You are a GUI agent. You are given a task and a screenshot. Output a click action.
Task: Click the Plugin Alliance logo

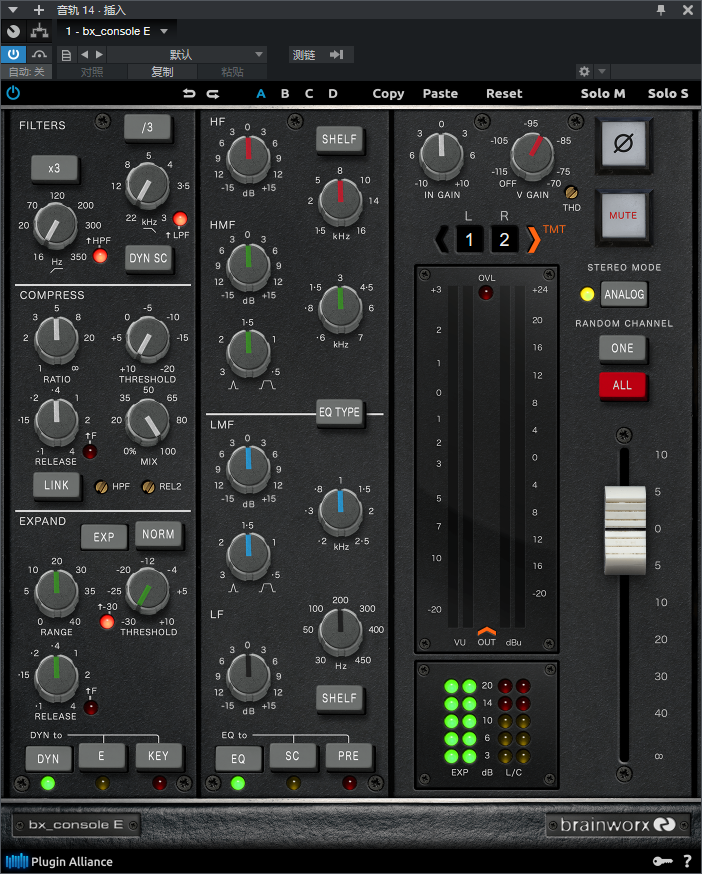59,861
